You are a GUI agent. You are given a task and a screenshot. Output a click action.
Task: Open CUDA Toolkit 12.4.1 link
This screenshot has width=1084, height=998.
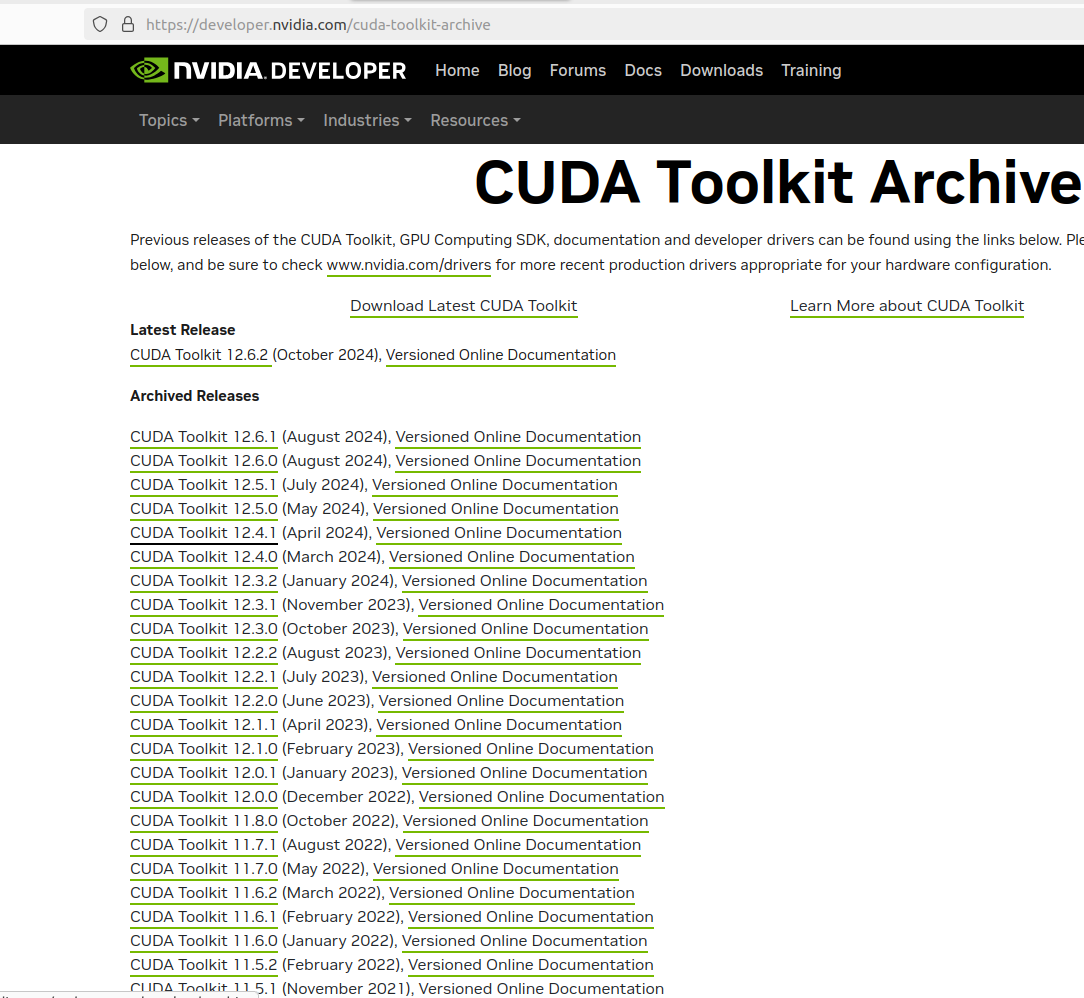coord(203,534)
